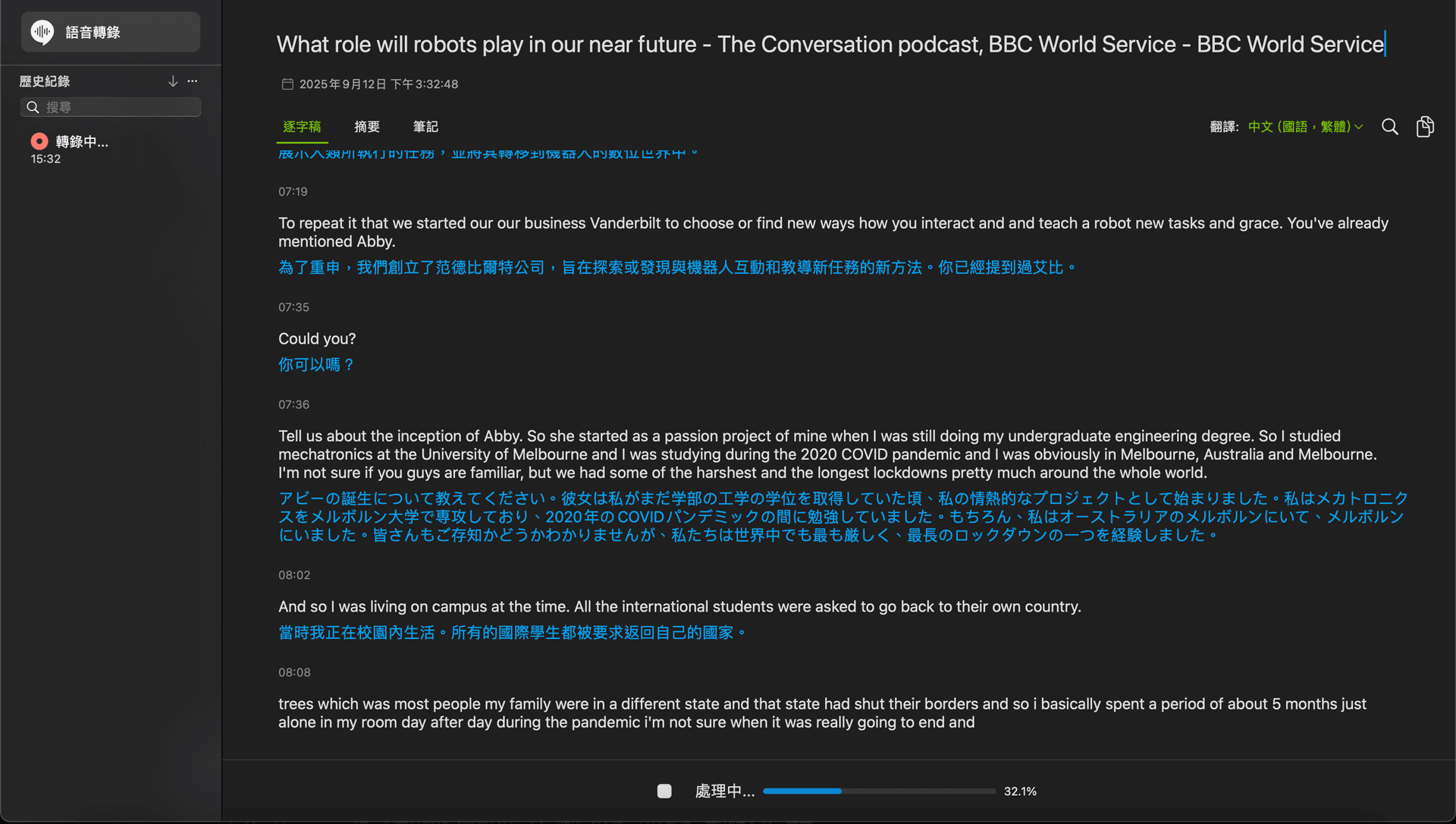Open the history more options ellipsis
Screen dimensions: 1456x824
193,81
